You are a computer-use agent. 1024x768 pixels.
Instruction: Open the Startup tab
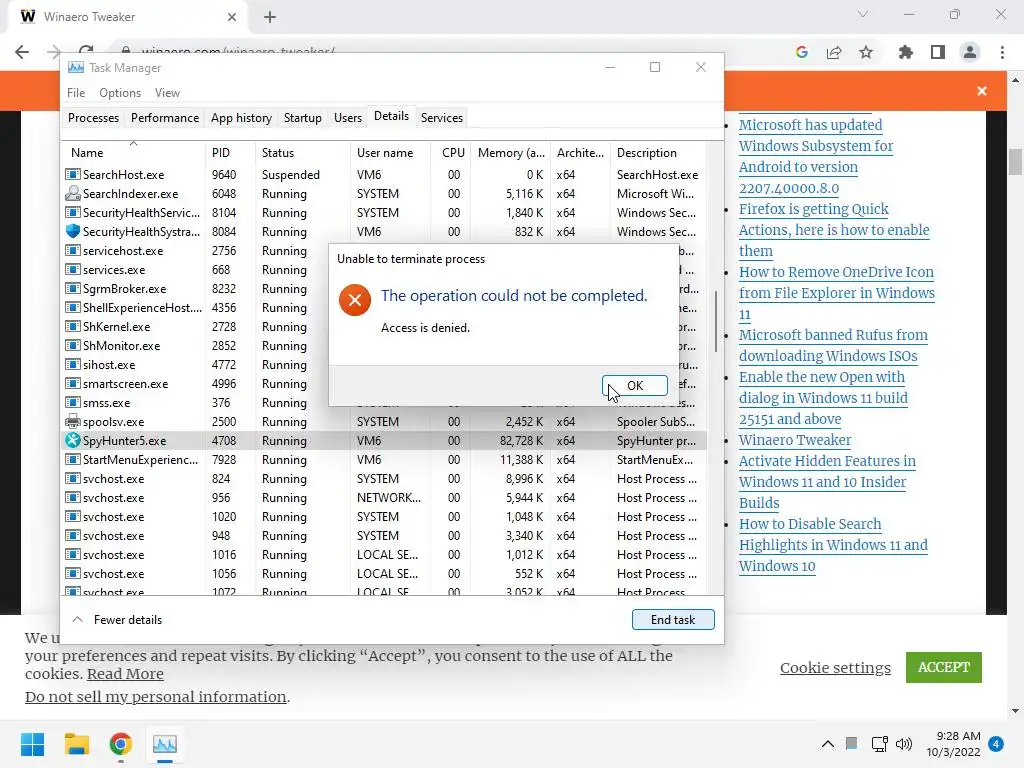pos(302,118)
